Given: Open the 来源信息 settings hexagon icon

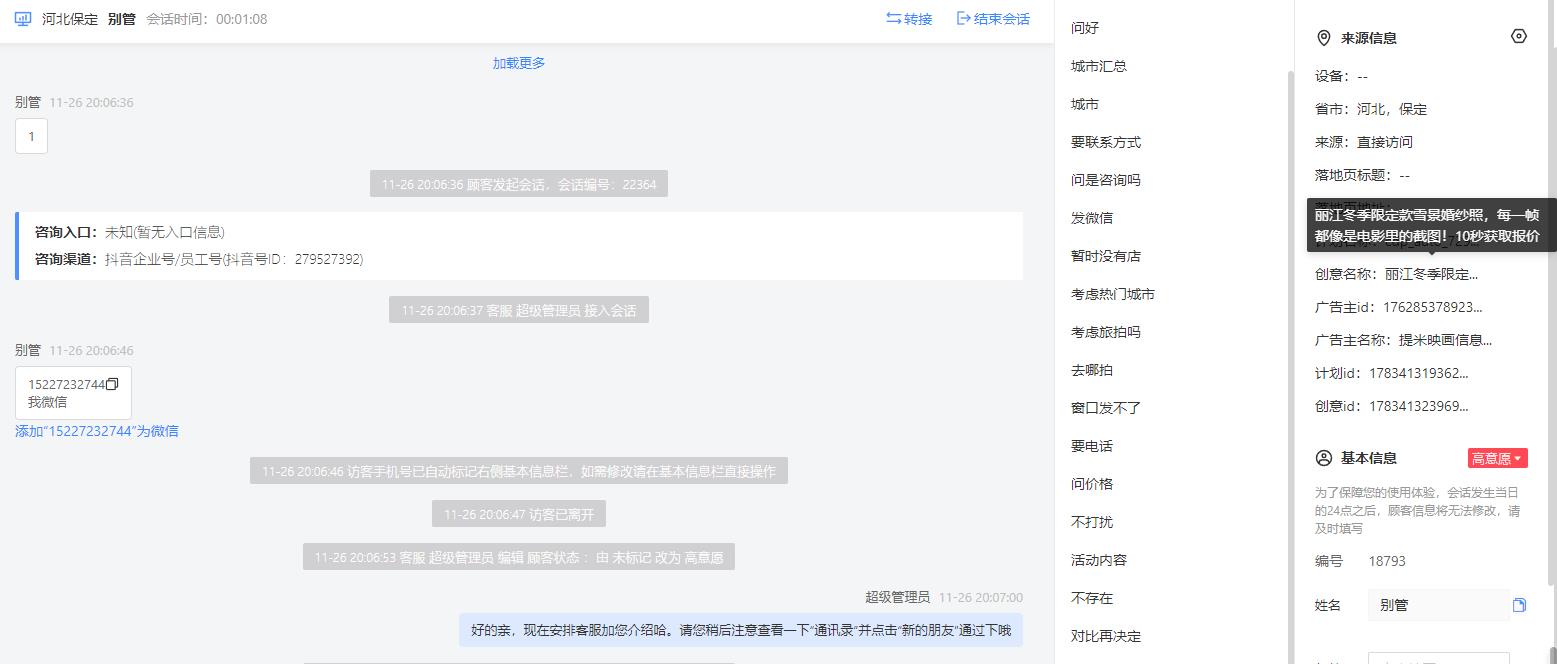Looking at the screenshot, I should (1519, 36).
